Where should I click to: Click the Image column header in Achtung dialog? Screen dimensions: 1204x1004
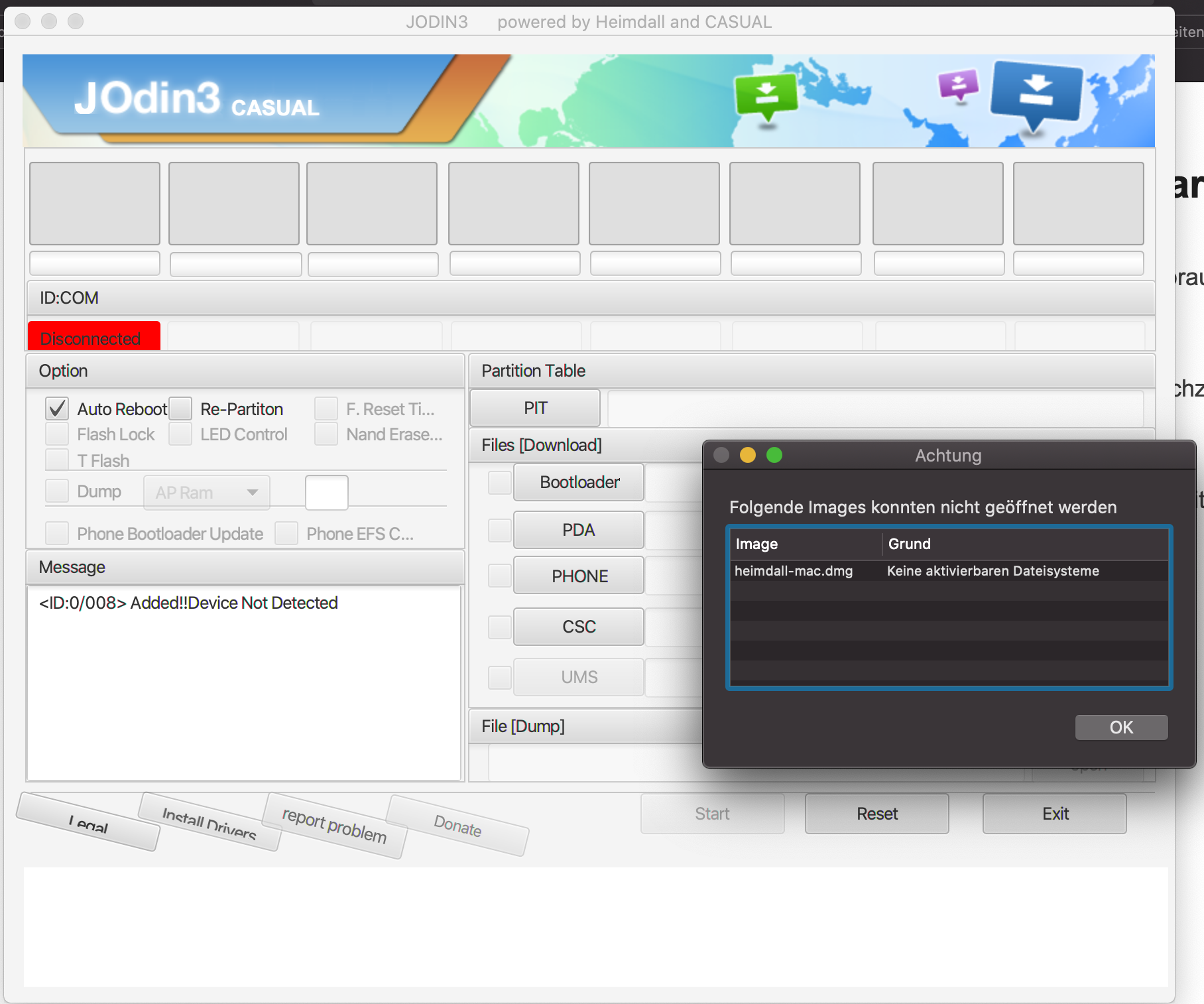tap(806, 544)
